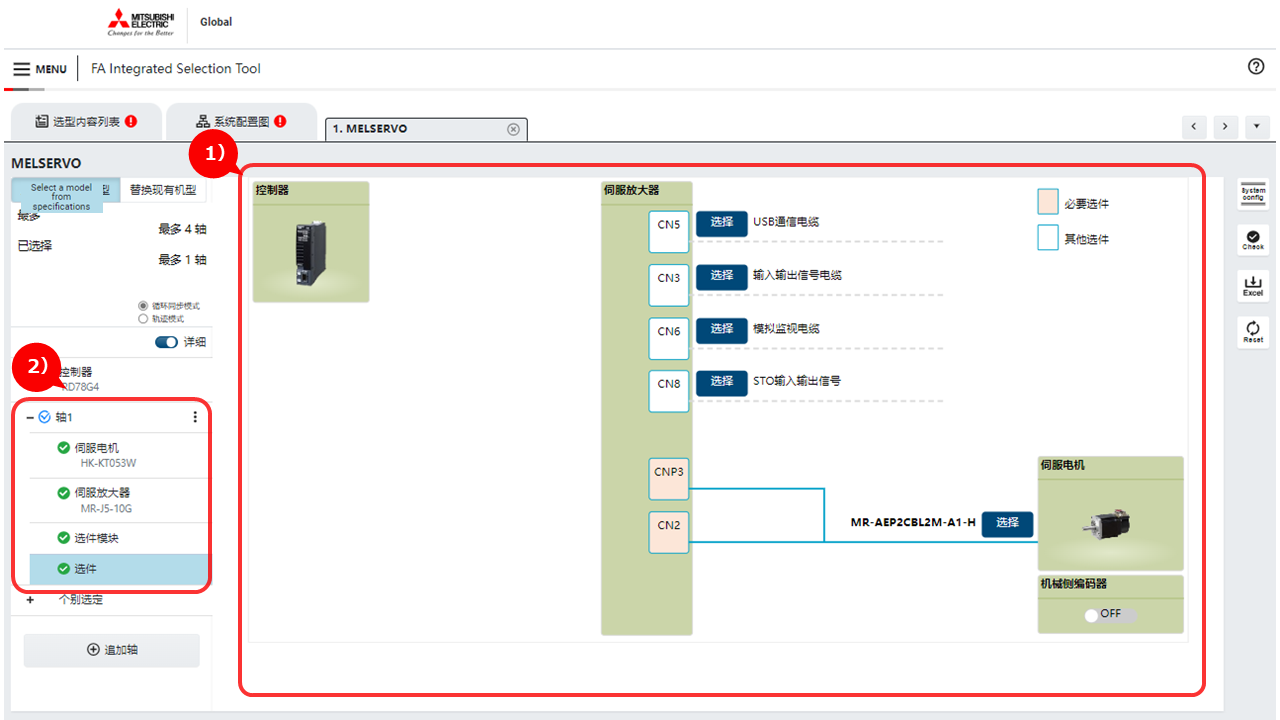Click the USB通信电缆 label
Viewport: 1280px width, 720px height.
click(x=786, y=222)
